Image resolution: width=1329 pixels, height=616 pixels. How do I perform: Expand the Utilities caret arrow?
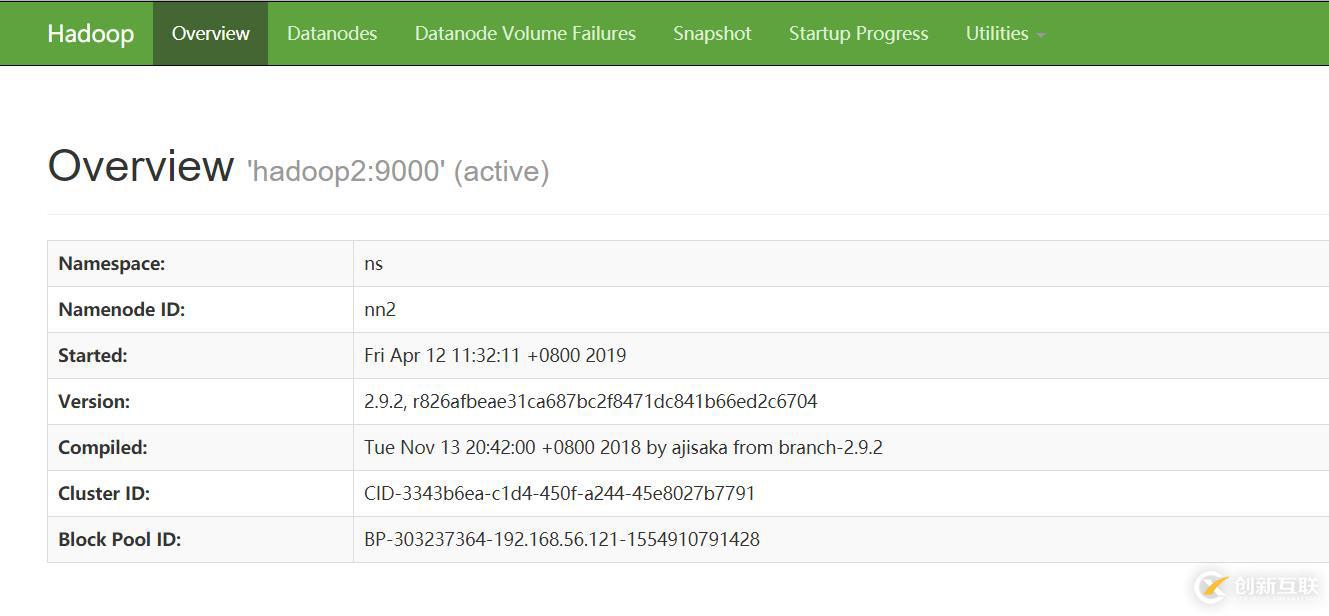pyautogui.click(x=1039, y=36)
